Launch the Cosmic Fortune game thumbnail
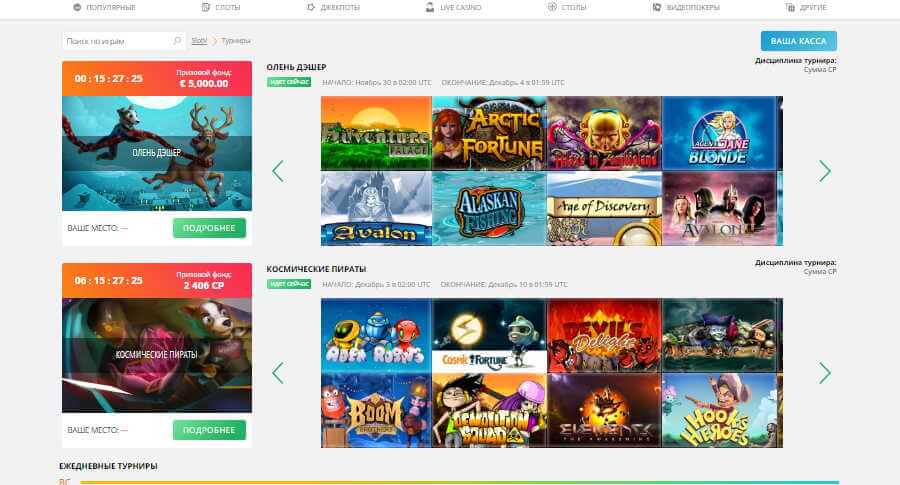900x485 pixels. [x=489, y=335]
